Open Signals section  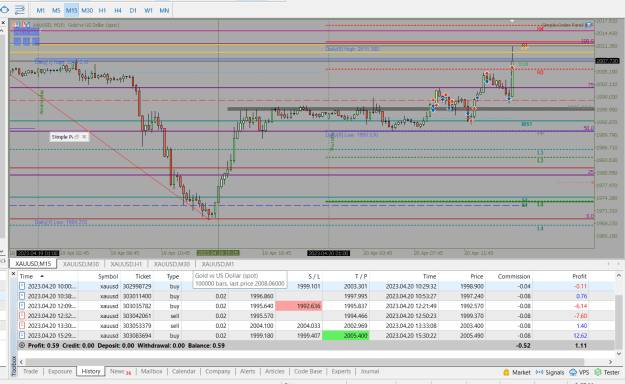550,372
